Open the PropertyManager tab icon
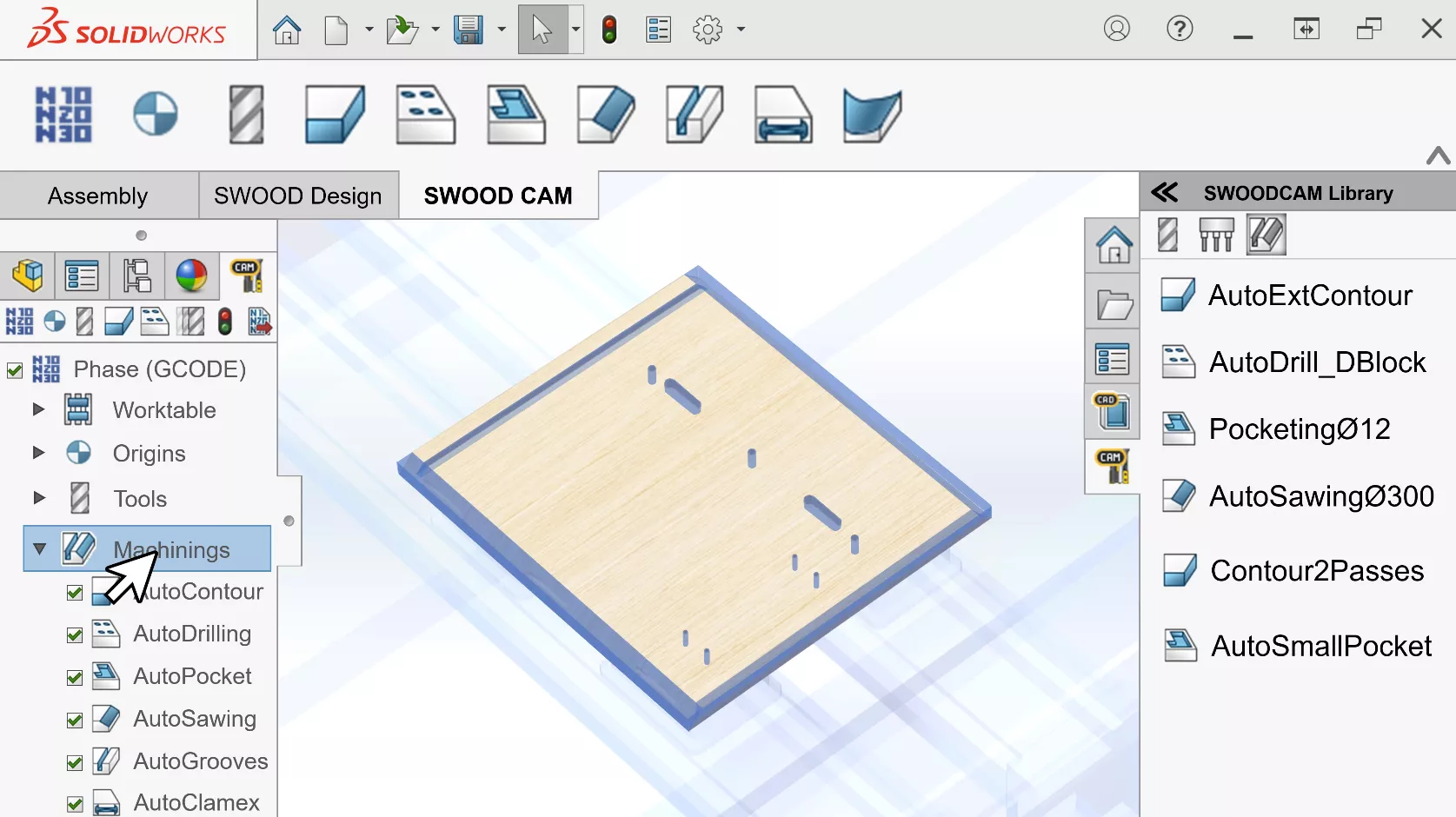The height and width of the screenshot is (817, 1456). coord(82,276)
